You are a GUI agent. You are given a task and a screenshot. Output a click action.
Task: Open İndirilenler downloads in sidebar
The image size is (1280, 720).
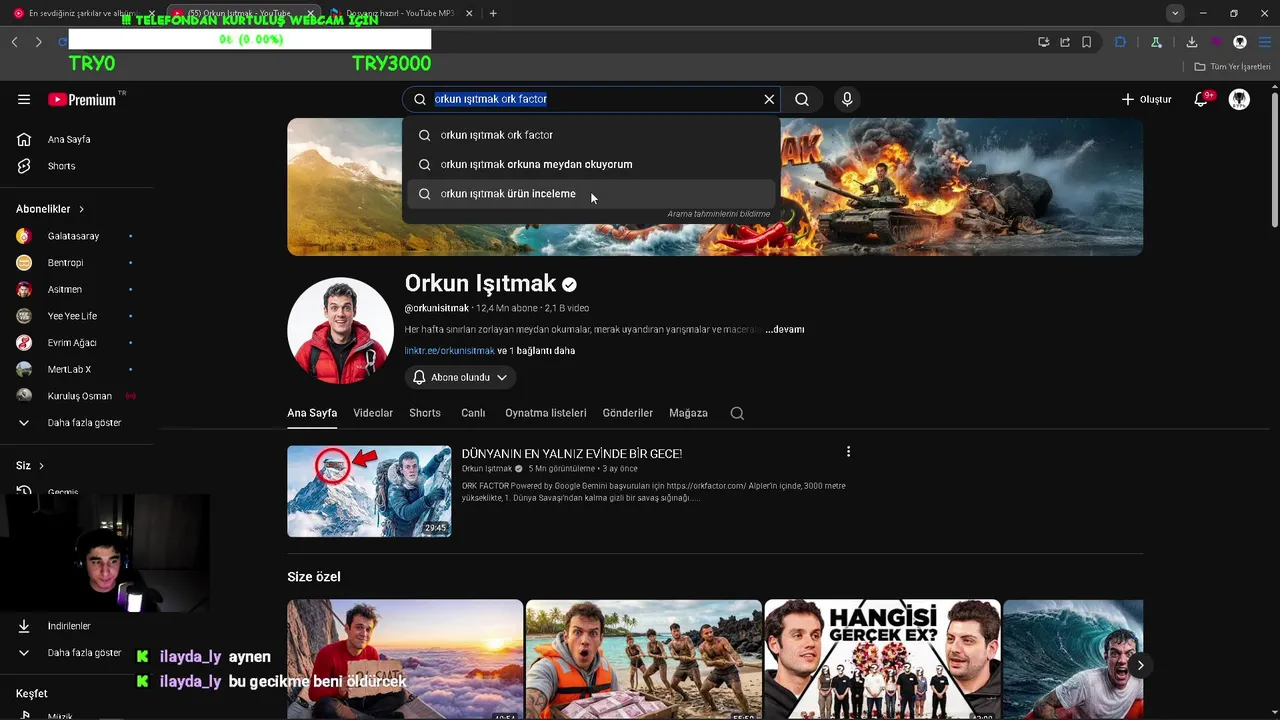point(69,626)
